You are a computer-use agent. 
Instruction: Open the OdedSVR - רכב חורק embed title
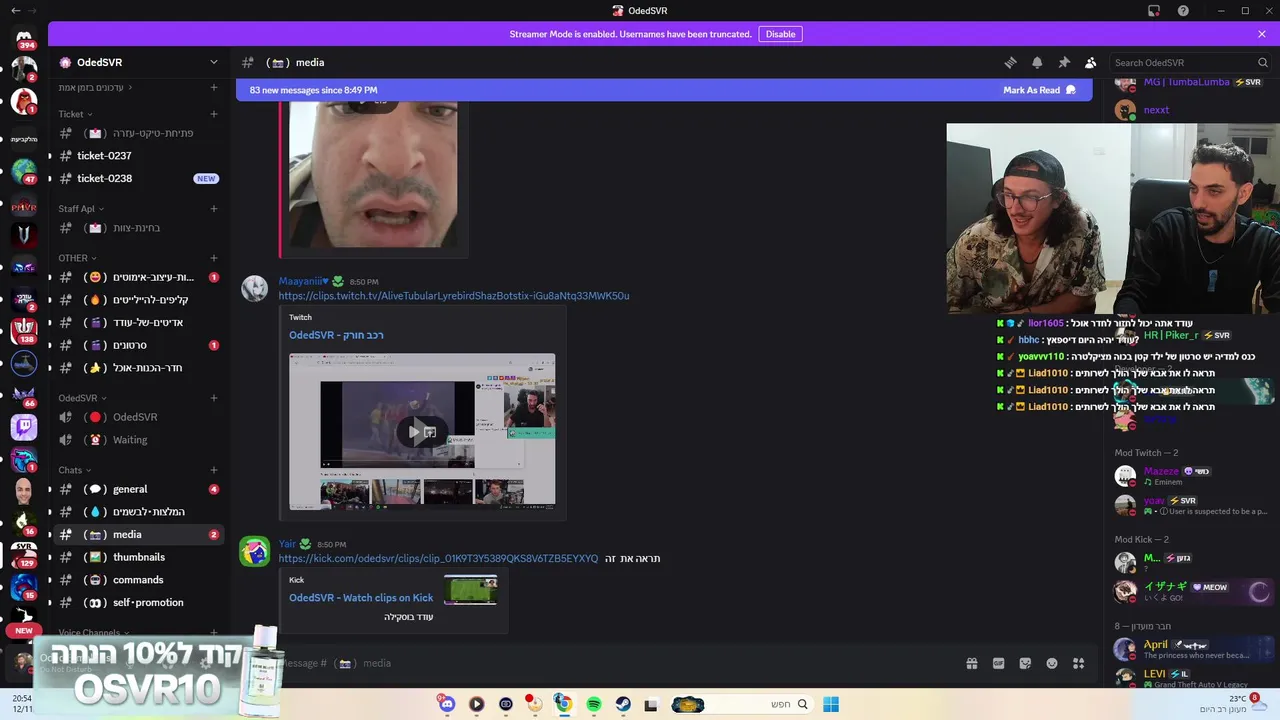[336, 335]
